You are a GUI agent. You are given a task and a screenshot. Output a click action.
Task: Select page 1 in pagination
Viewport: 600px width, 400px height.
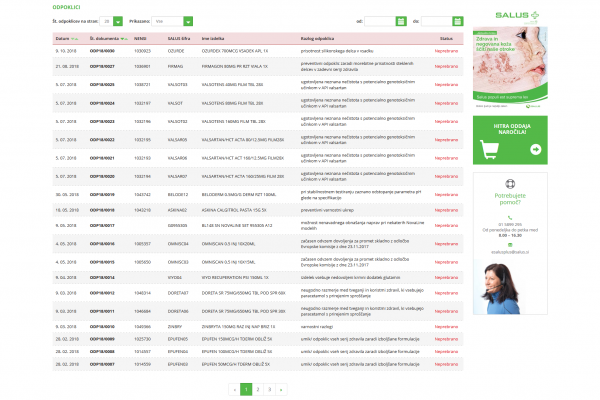[246, 389]
